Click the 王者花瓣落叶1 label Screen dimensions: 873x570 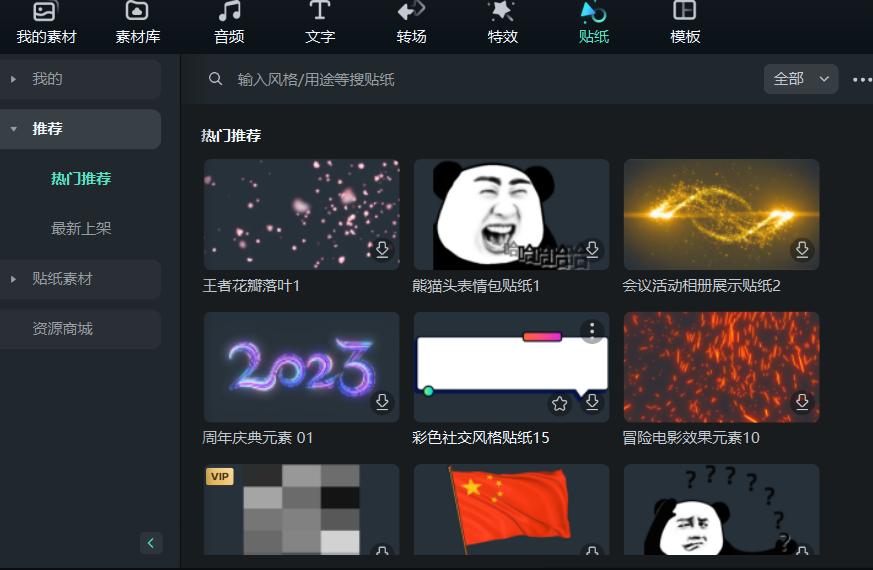coord(251,286)
